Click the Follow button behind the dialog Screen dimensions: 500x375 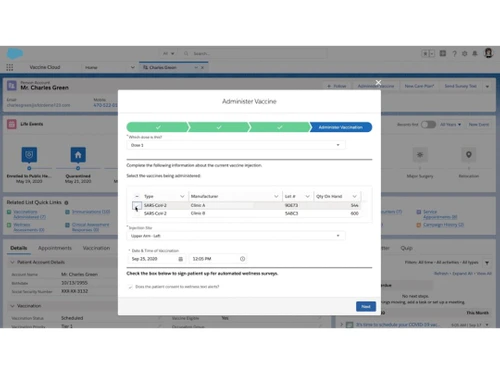click(x=337, y=86)
